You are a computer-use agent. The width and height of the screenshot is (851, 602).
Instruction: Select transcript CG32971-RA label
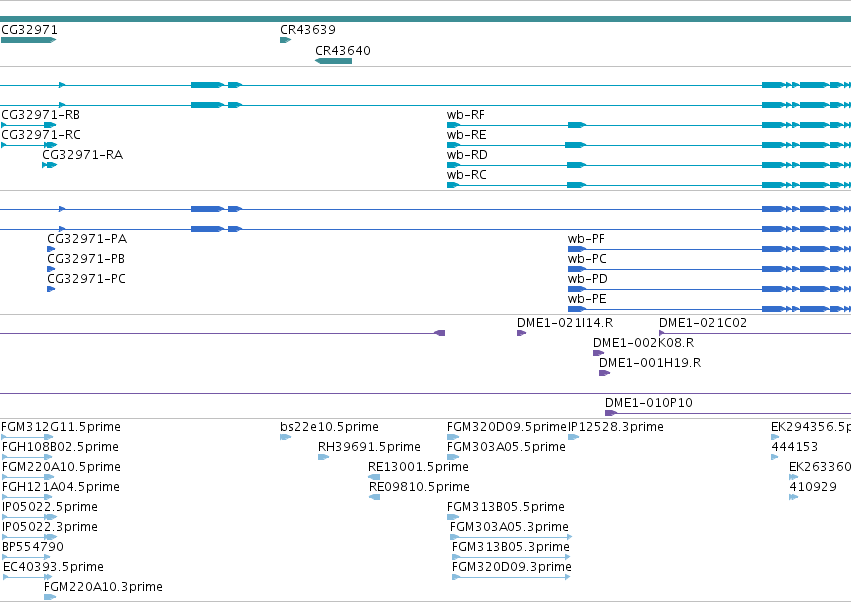pos(82,155)
